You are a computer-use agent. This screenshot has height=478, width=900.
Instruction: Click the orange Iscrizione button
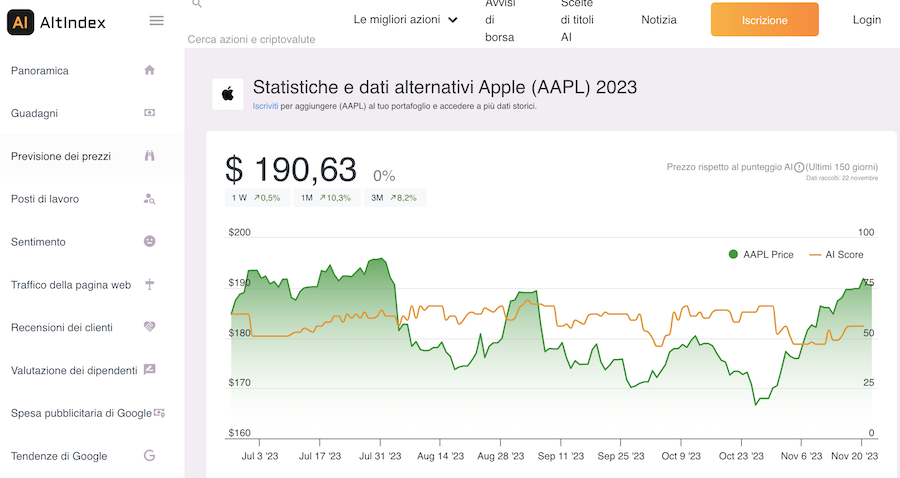click(765, 20)
